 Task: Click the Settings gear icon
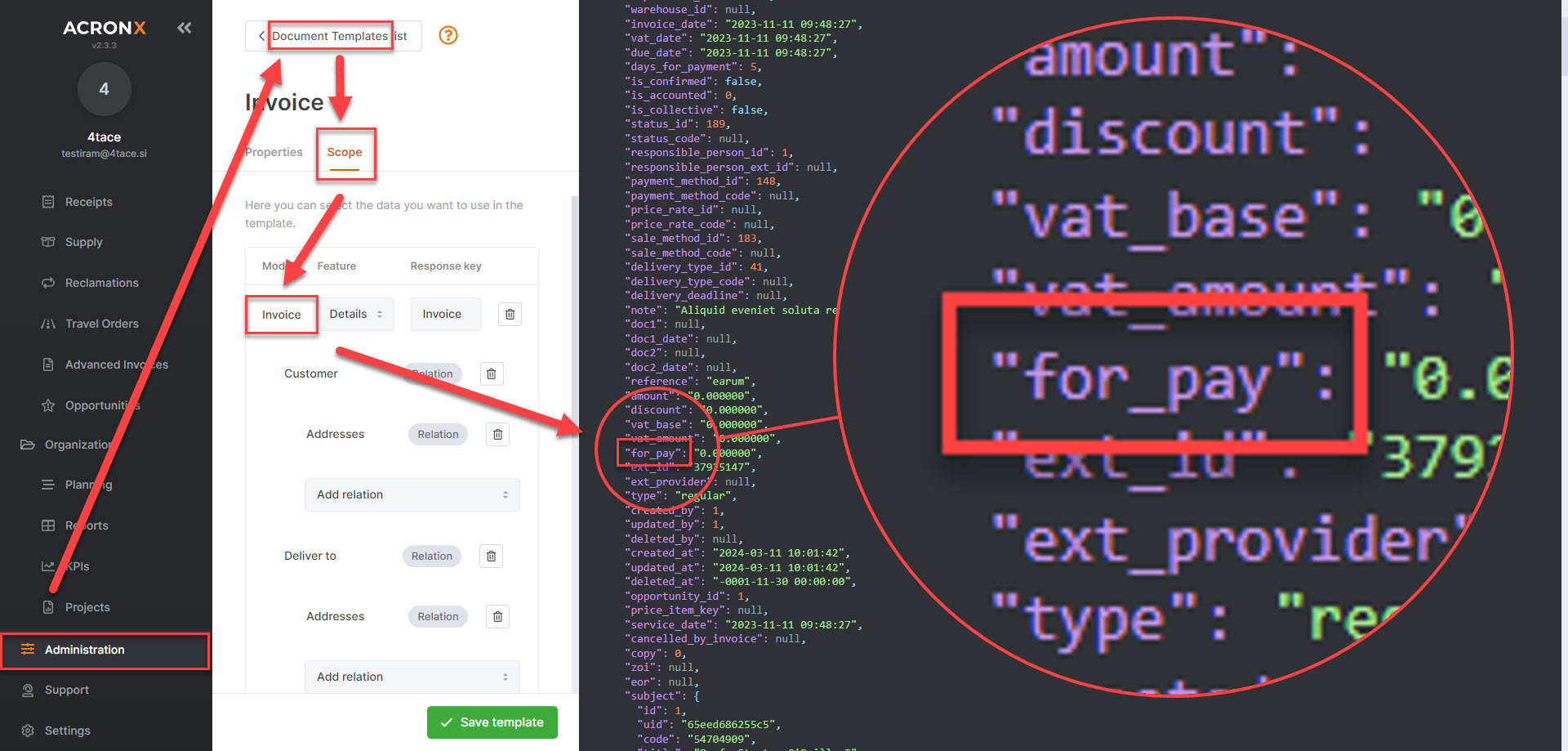pos(28,731)
